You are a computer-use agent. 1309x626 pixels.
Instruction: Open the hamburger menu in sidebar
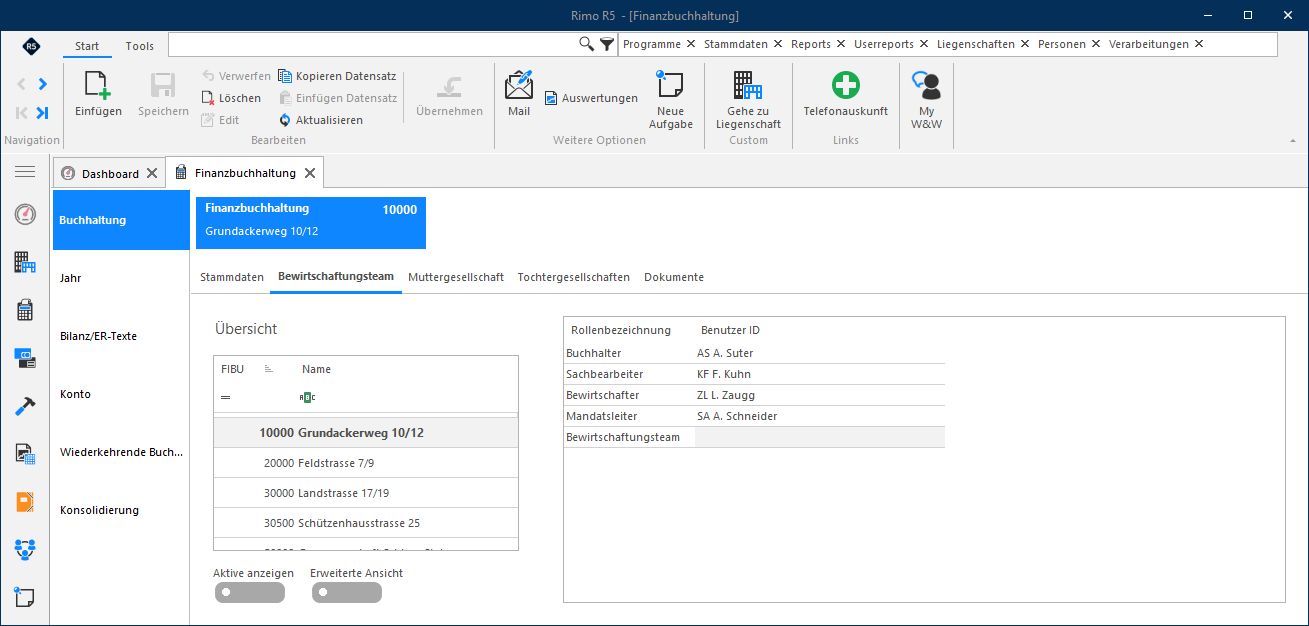click(x=25, y=172)
